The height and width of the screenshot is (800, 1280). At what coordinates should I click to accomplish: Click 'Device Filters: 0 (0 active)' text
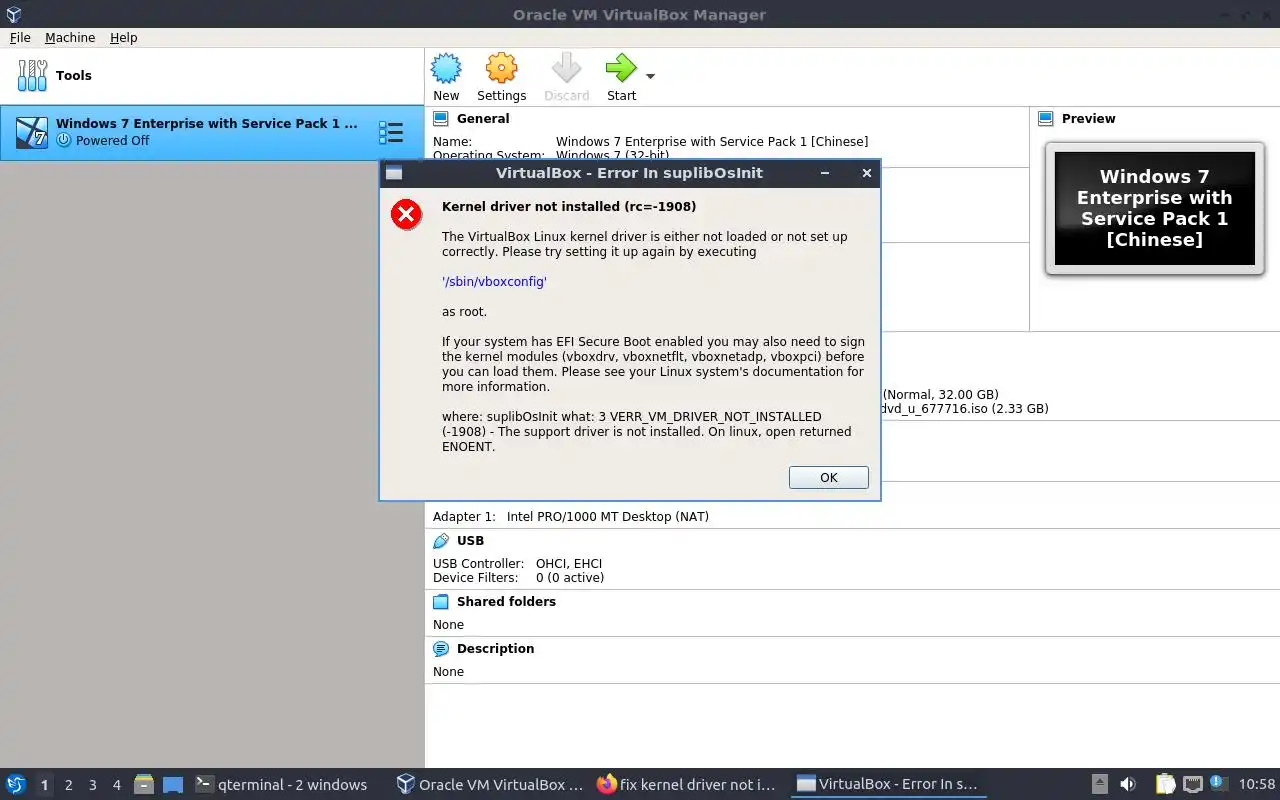pos(518,578)
